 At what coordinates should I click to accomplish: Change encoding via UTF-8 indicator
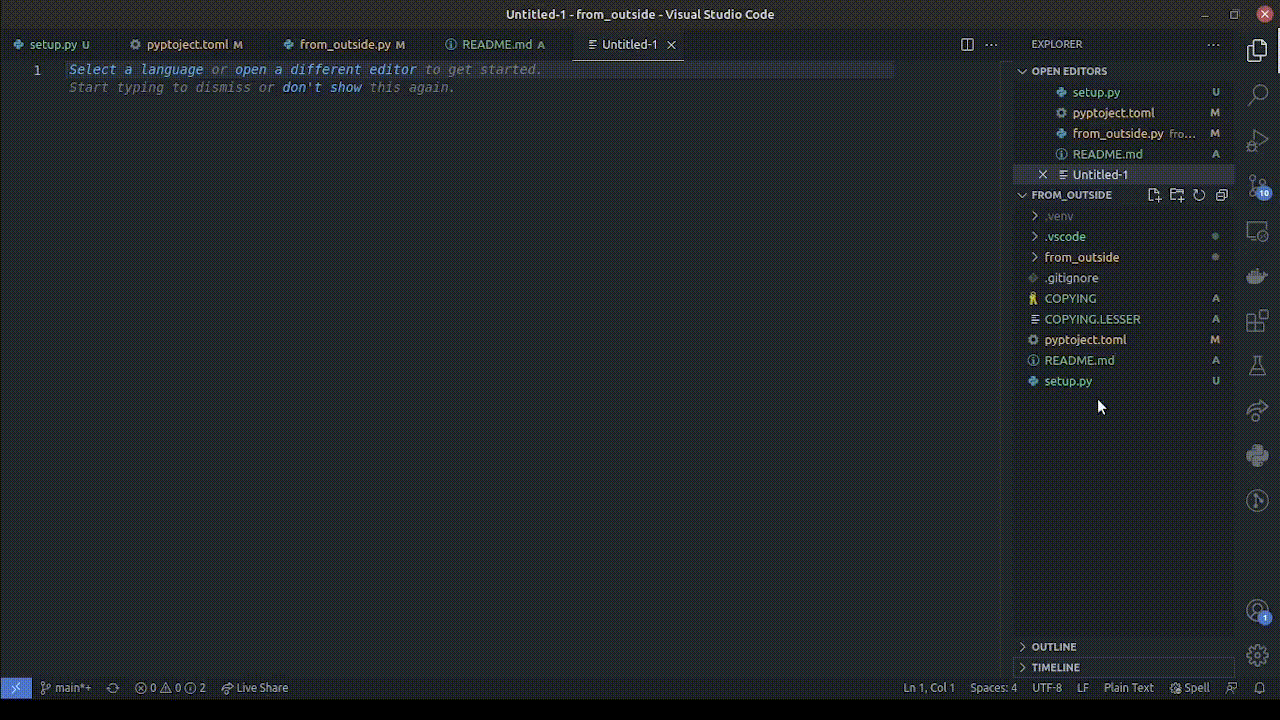[x=1047, y=688]
